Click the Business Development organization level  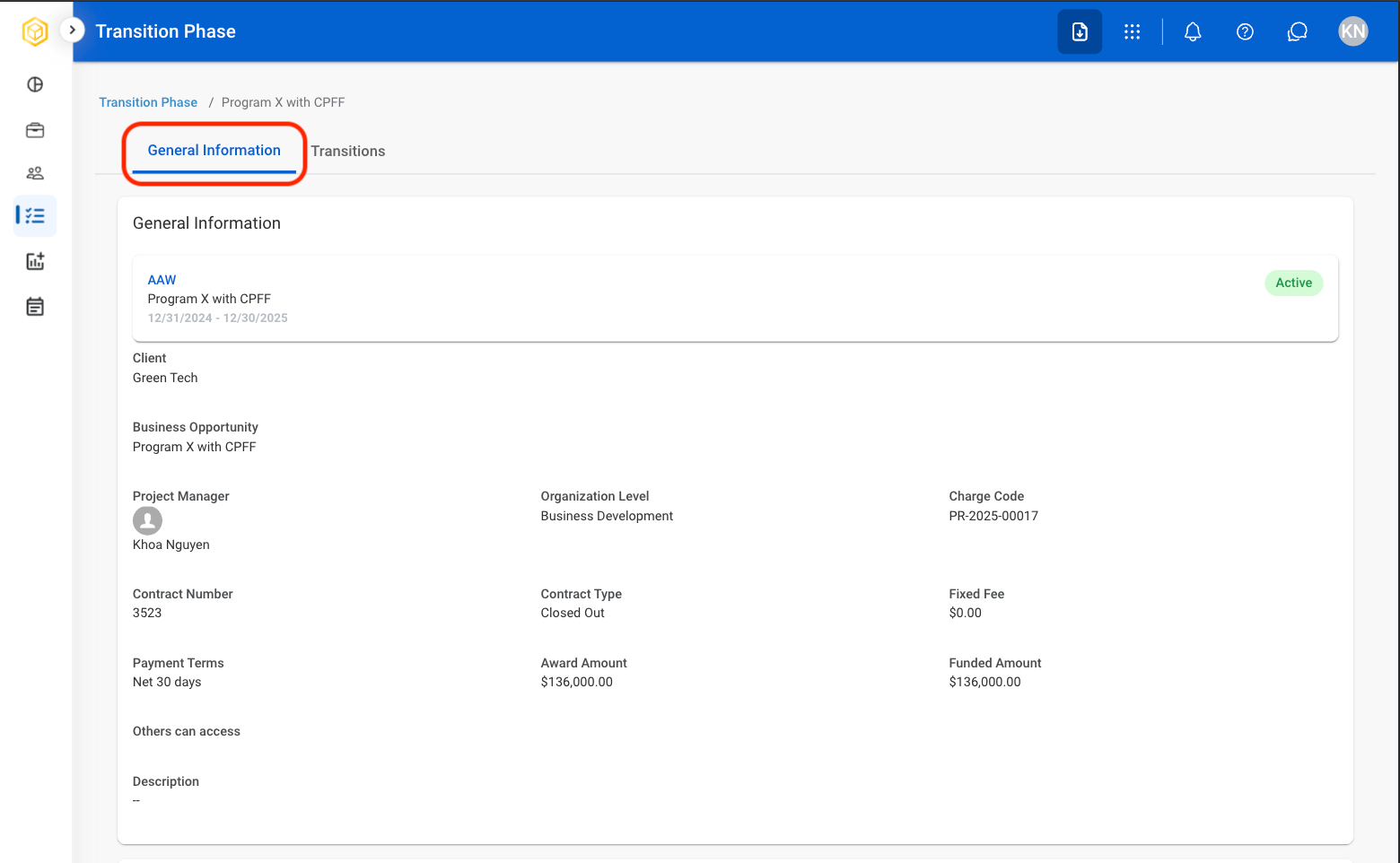click(607, 516)
